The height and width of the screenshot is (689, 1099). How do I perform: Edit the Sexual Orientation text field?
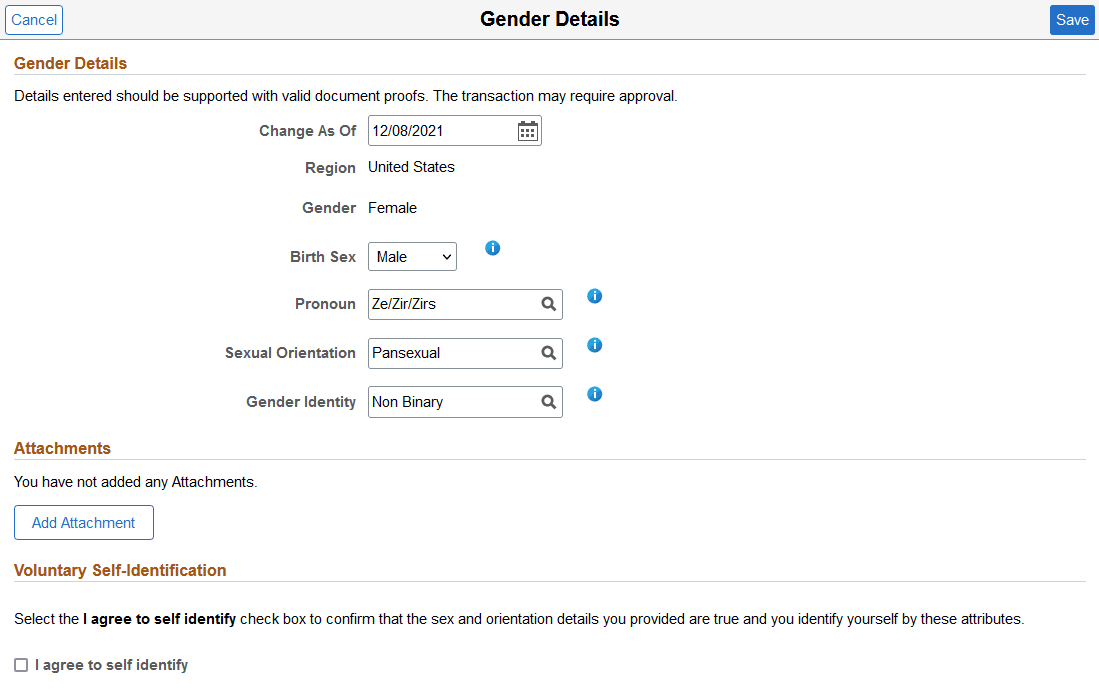click(x=450, y=353)
